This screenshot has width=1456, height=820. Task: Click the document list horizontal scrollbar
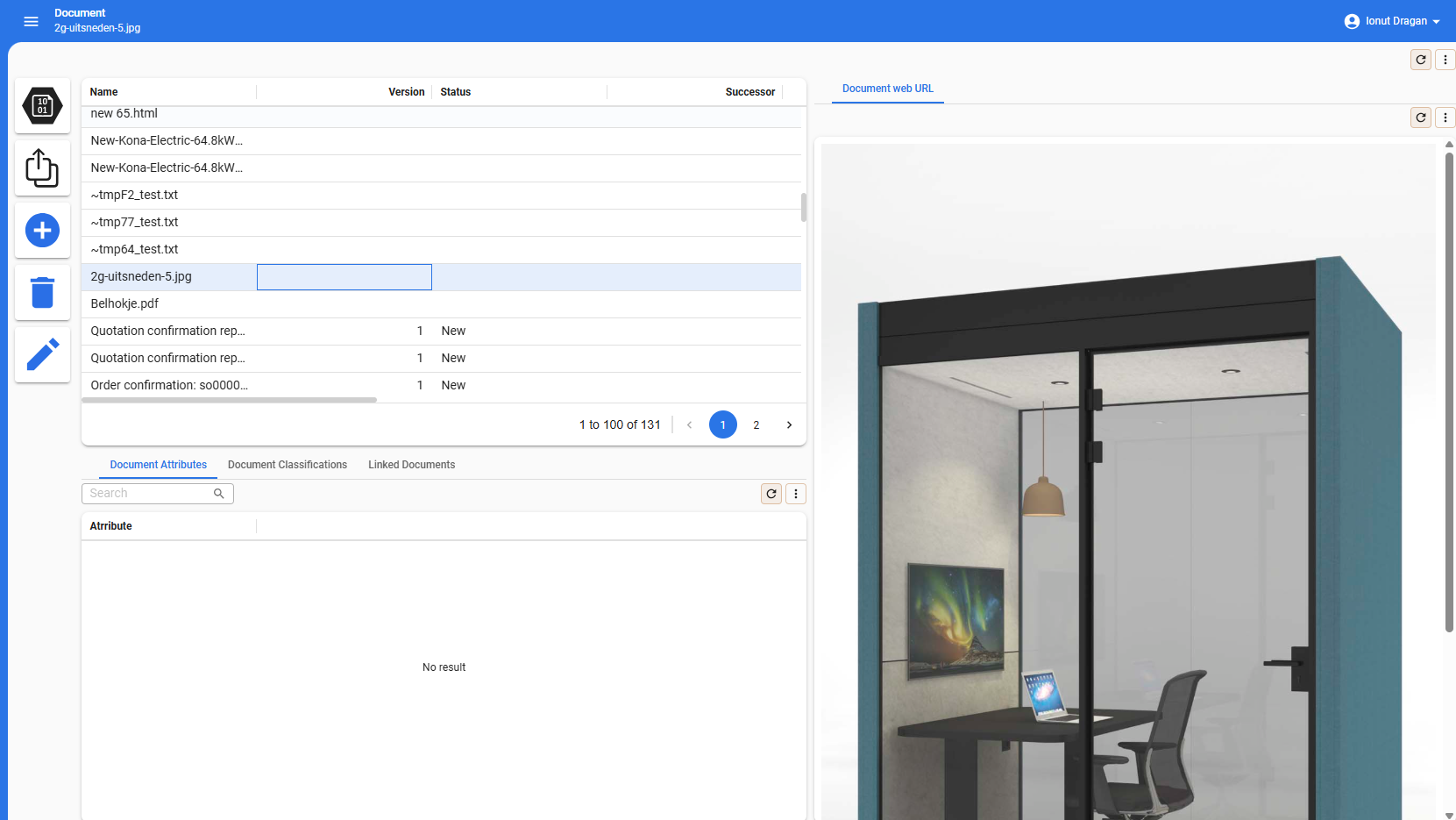click(x=230, y=400)
